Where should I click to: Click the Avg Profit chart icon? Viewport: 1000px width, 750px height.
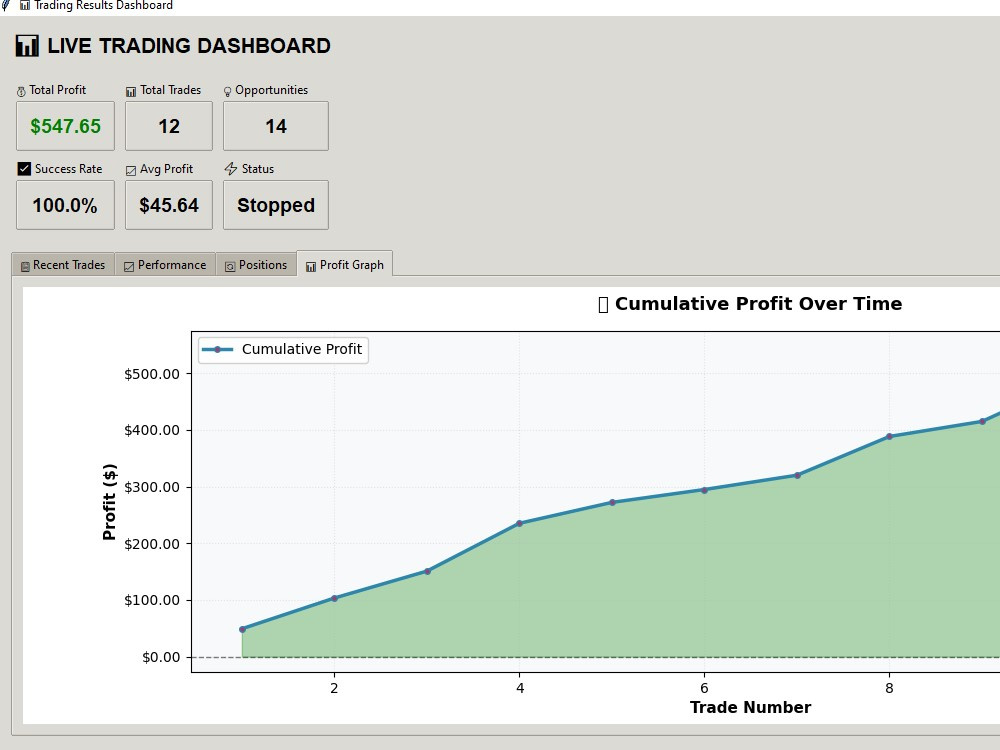point(131,170)
